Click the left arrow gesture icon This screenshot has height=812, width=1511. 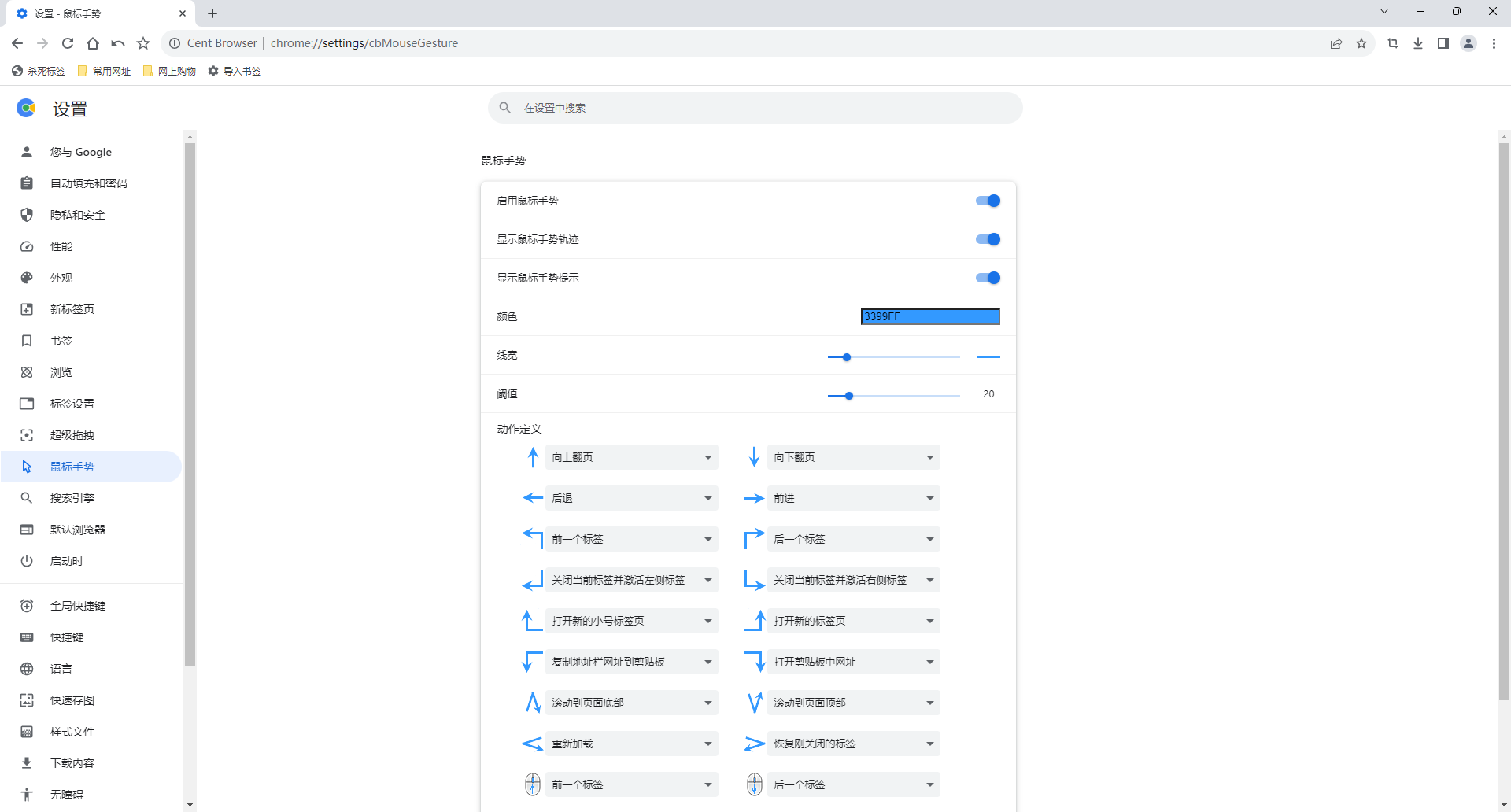coord(533,498)
